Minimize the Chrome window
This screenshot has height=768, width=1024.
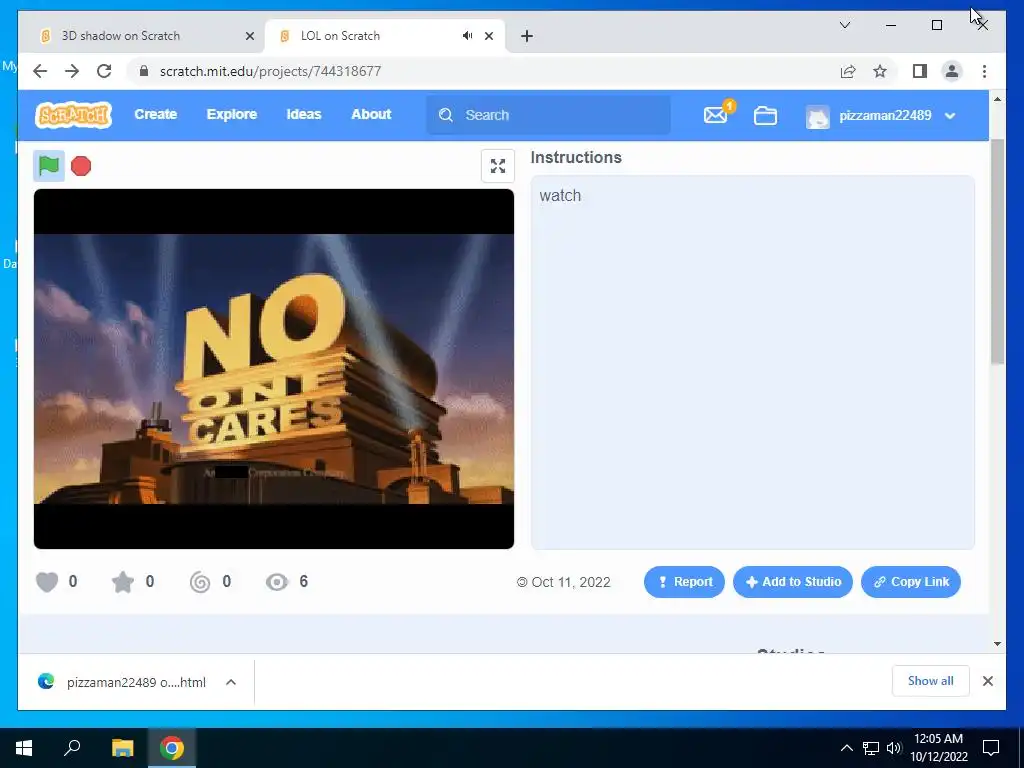pos(891,25)
